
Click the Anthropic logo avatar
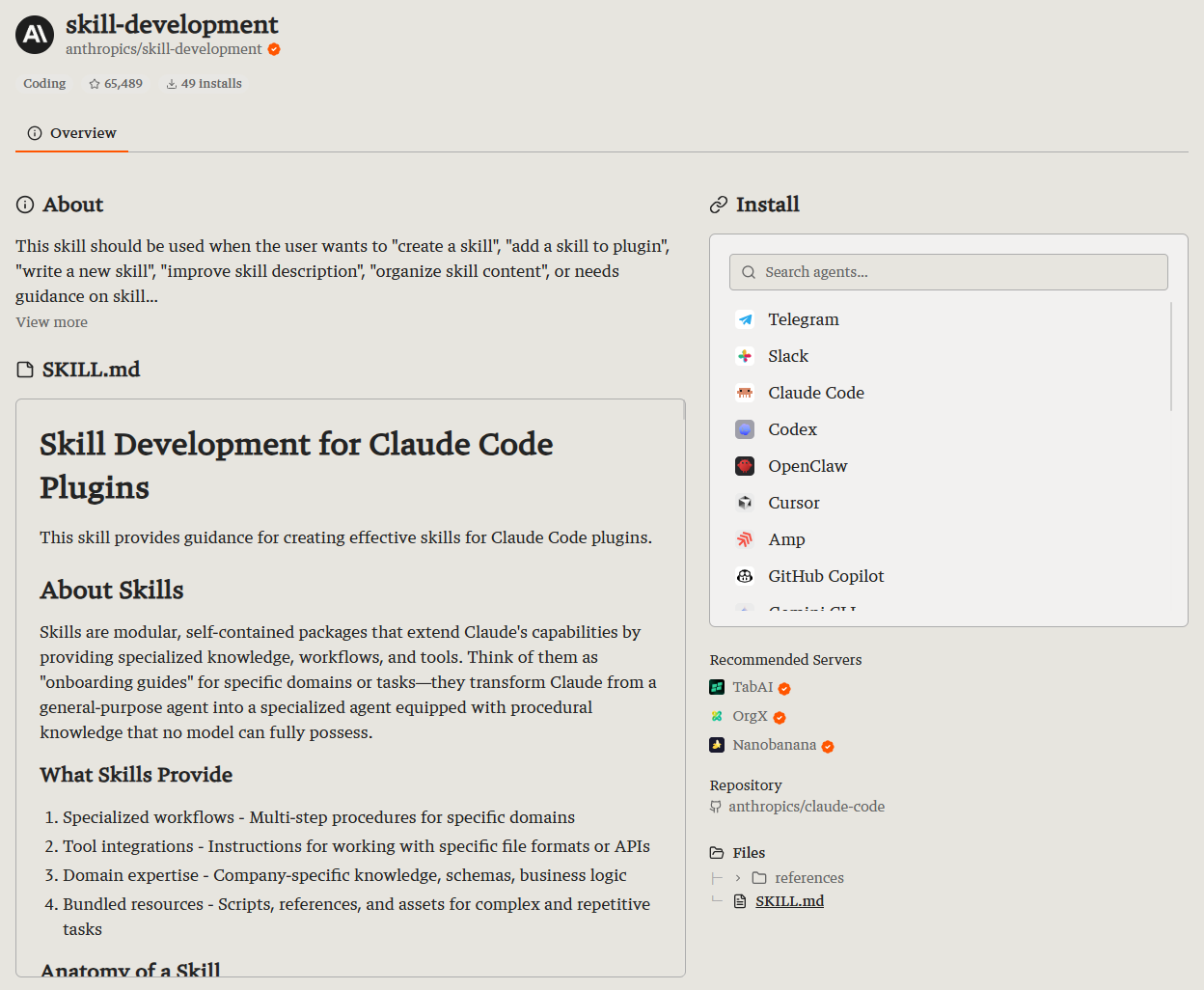coord(35,35)
